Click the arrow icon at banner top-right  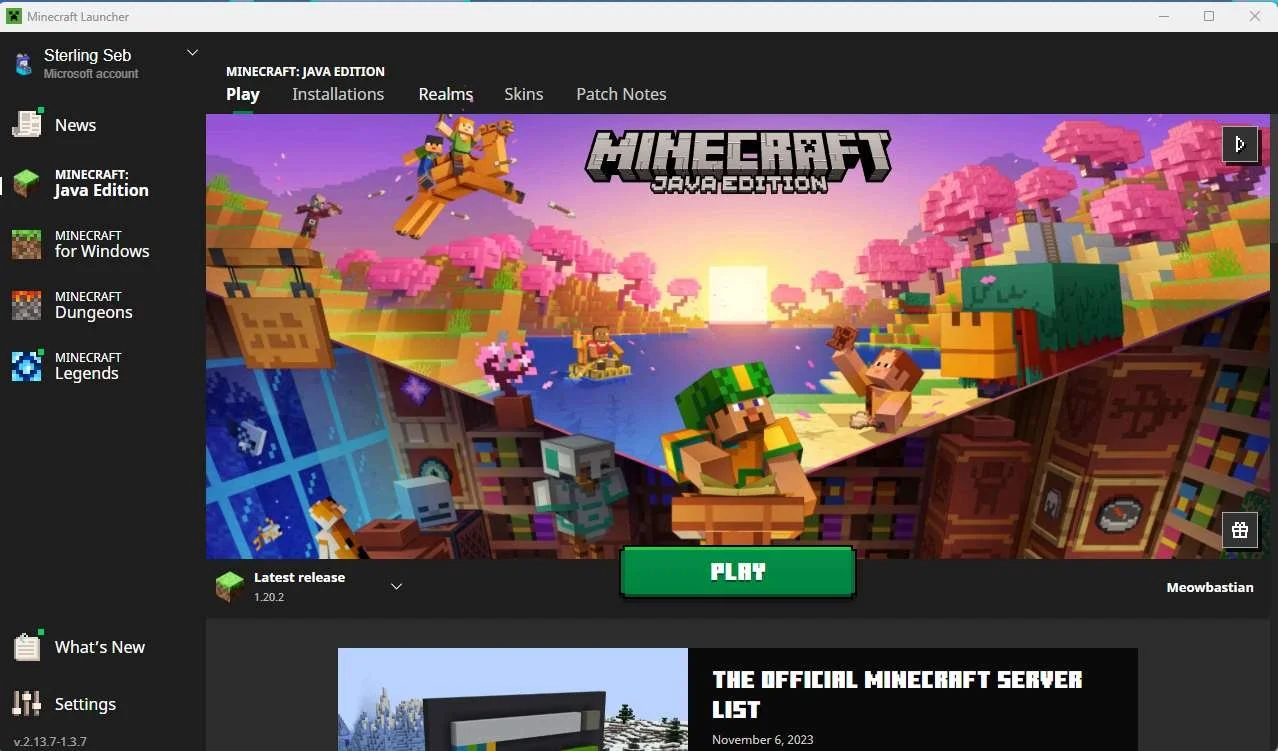1240,144
